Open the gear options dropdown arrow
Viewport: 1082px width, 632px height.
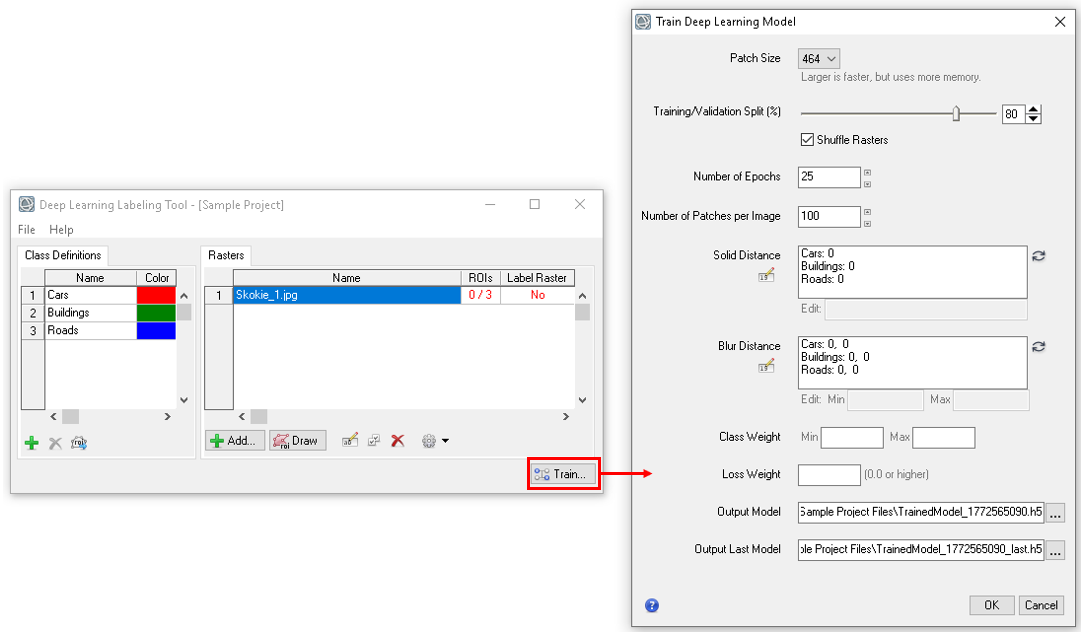[x=445, y=441]
